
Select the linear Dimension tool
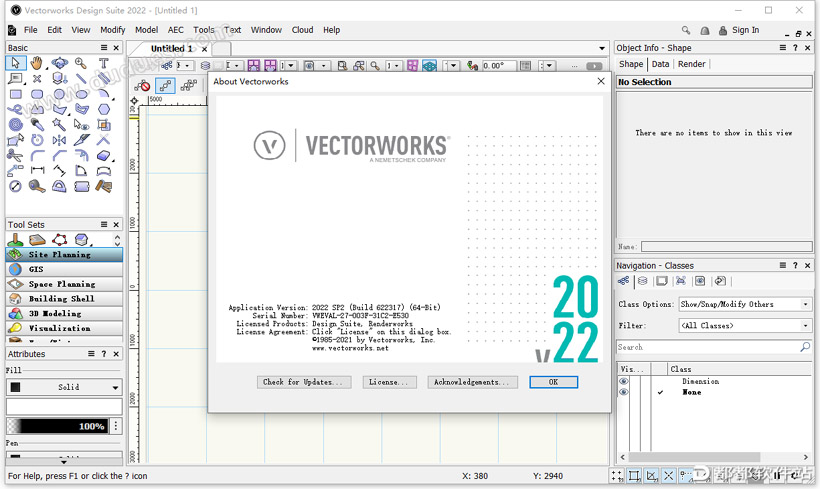37,170
